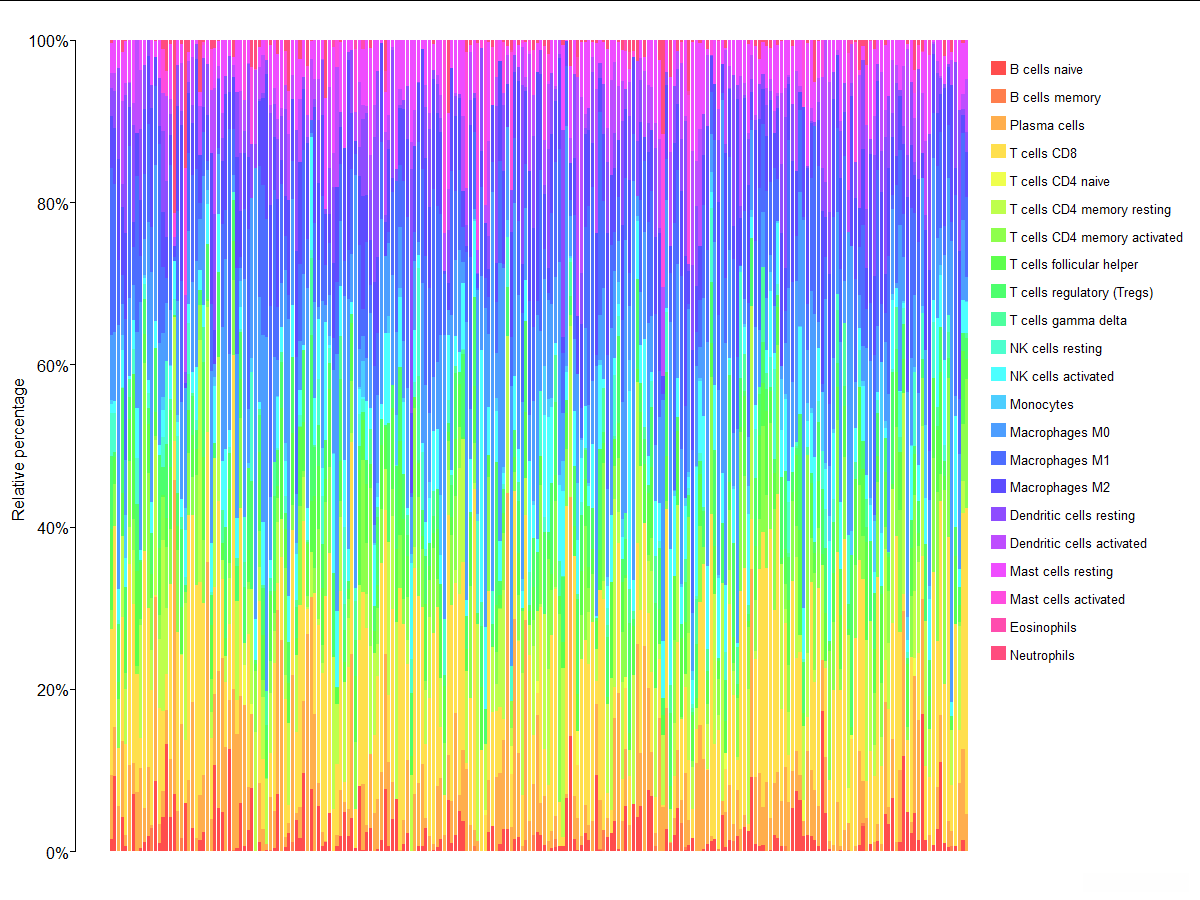The width and height of the screenshot is (1200, 900).
Task: Click the 60% y-axis tick label
Action: pyautogui.click(x=53, y=365)
